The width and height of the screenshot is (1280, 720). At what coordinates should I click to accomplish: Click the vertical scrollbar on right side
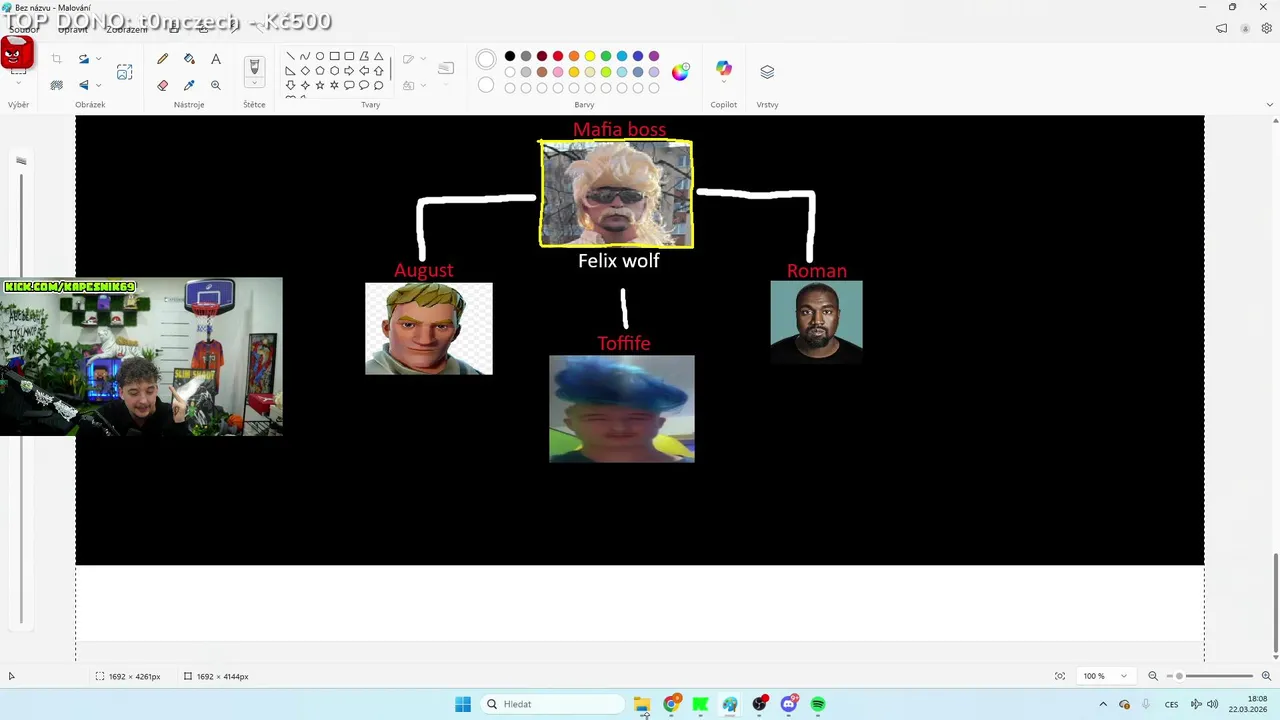coord(1274,602)
